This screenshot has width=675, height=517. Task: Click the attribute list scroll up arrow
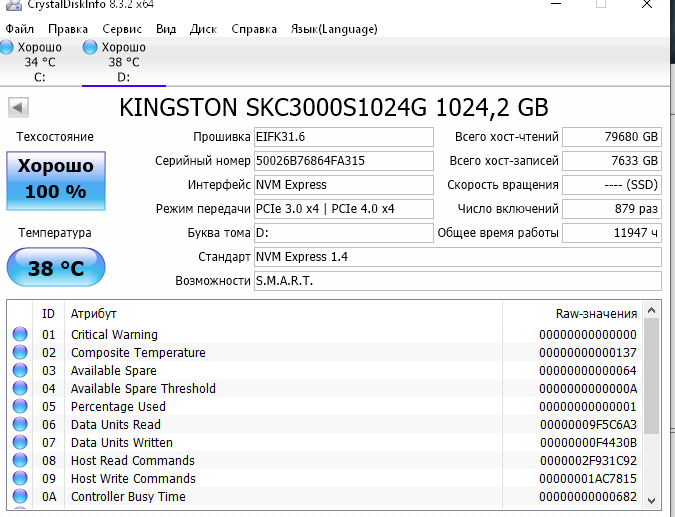(651, 310)
